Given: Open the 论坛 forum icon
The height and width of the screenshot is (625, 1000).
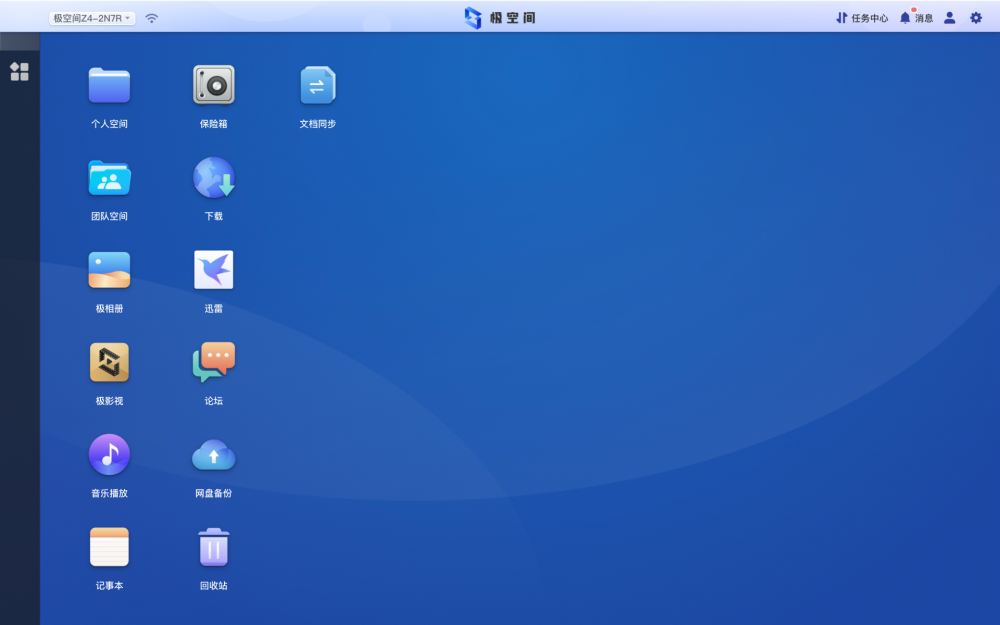Looking at the screenshot, I should click(x=214, y=362).
